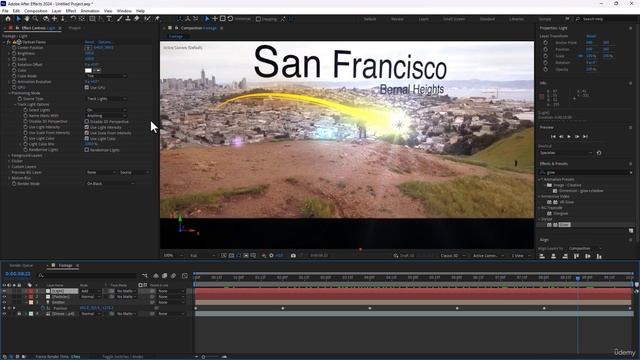Select the Rectangle shape tool
The width and height of the screenshot is (640, 360).
[x=92, y=19]
